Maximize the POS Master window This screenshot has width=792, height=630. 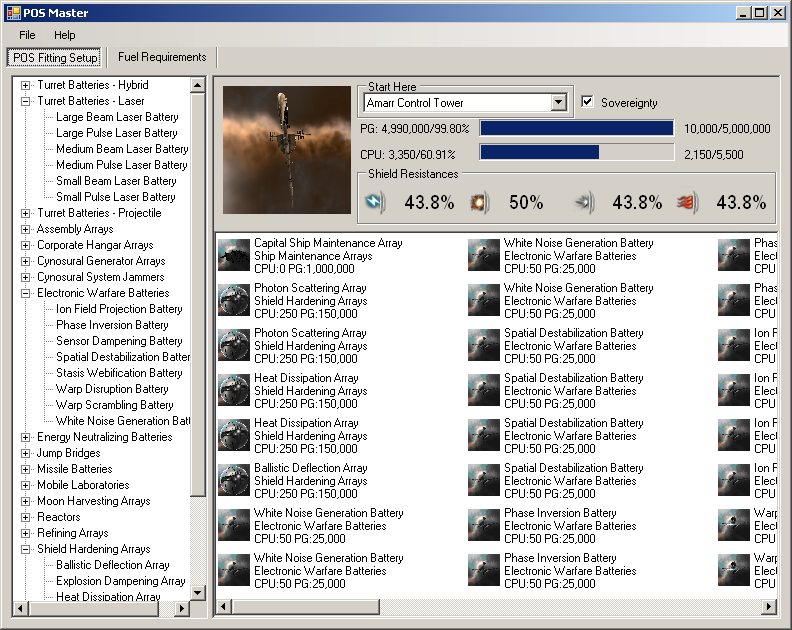coord(760,13)
